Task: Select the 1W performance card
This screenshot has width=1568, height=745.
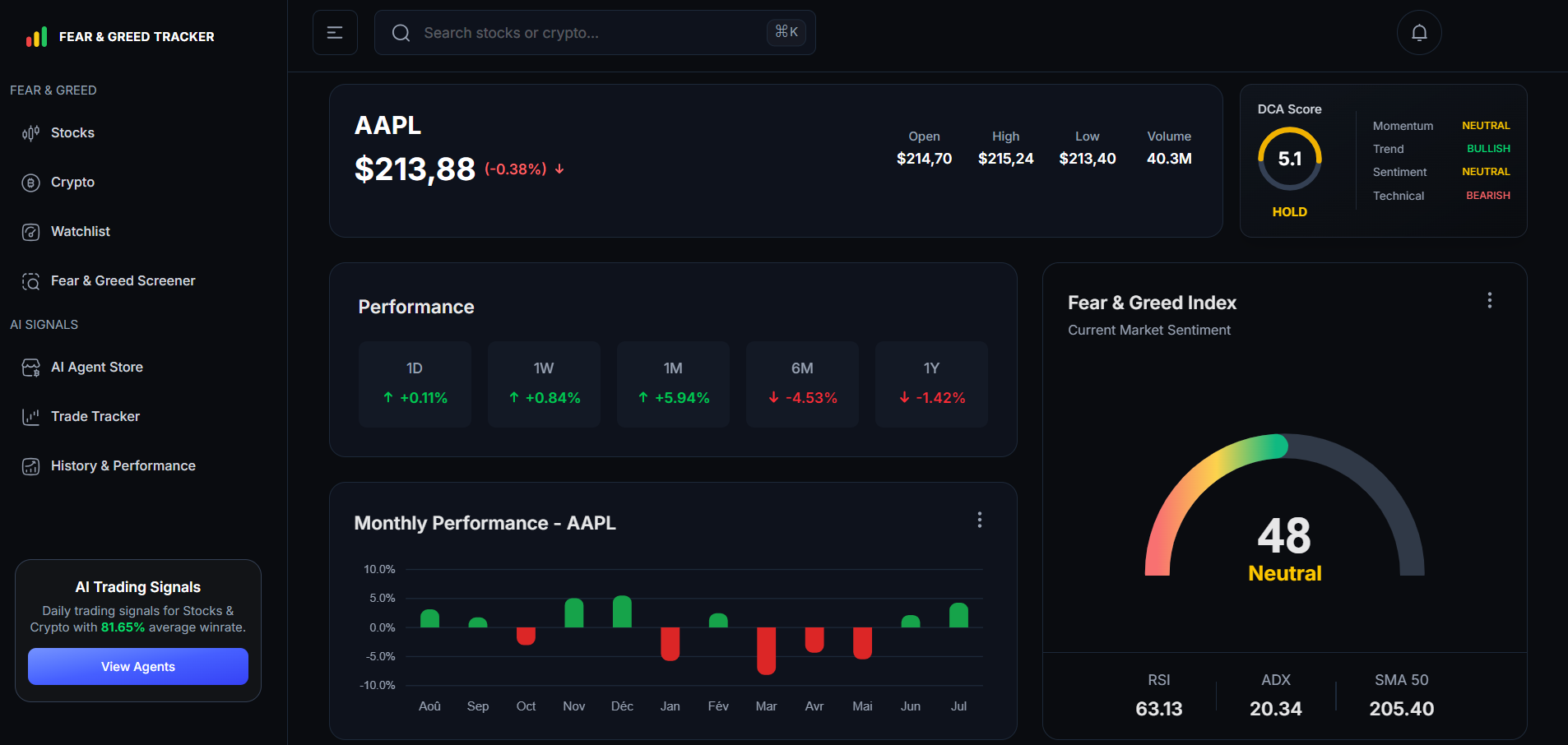Action: pos(544,384)
